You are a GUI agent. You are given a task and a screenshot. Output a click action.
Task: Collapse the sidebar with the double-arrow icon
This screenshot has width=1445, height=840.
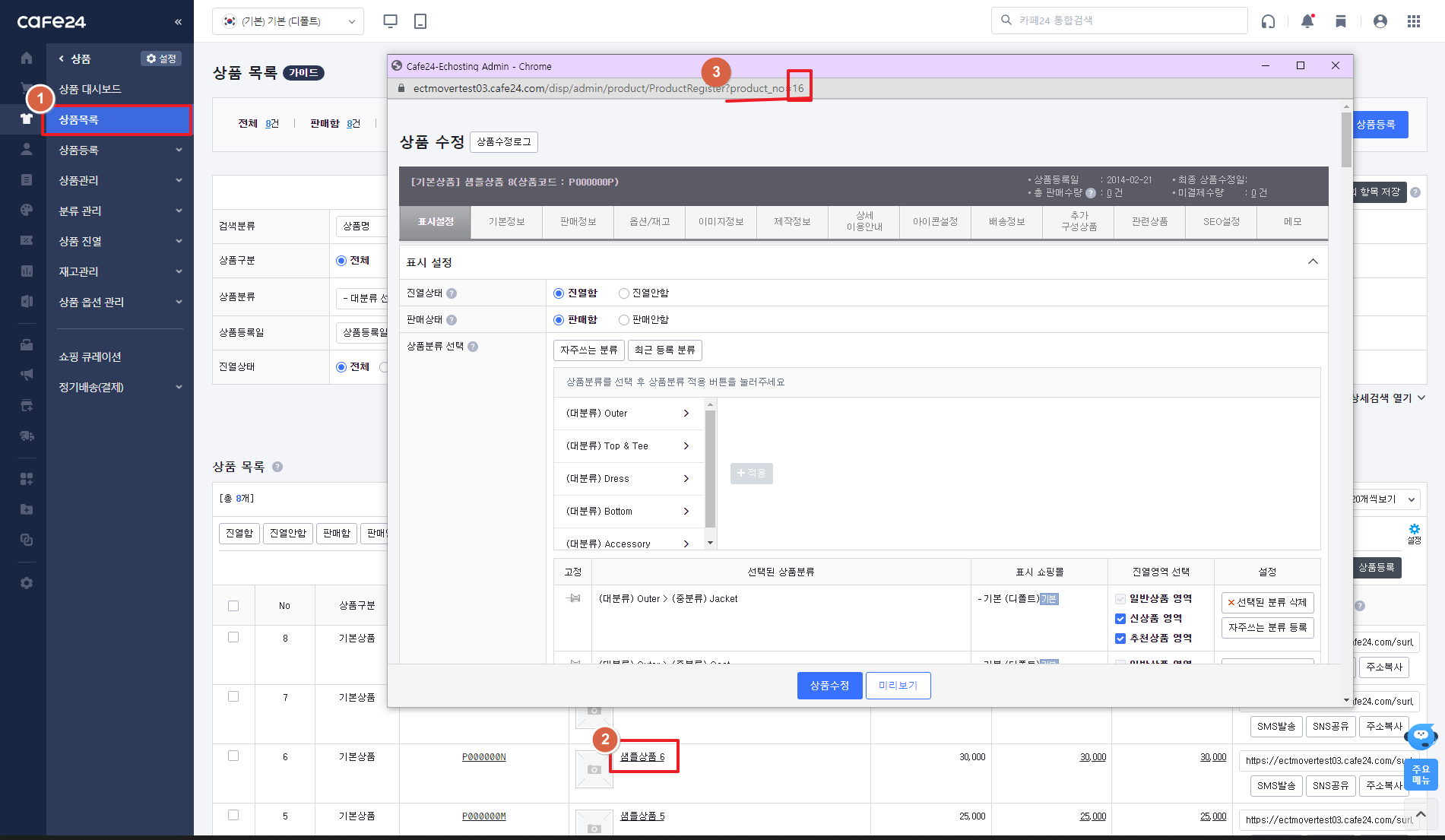178,21
